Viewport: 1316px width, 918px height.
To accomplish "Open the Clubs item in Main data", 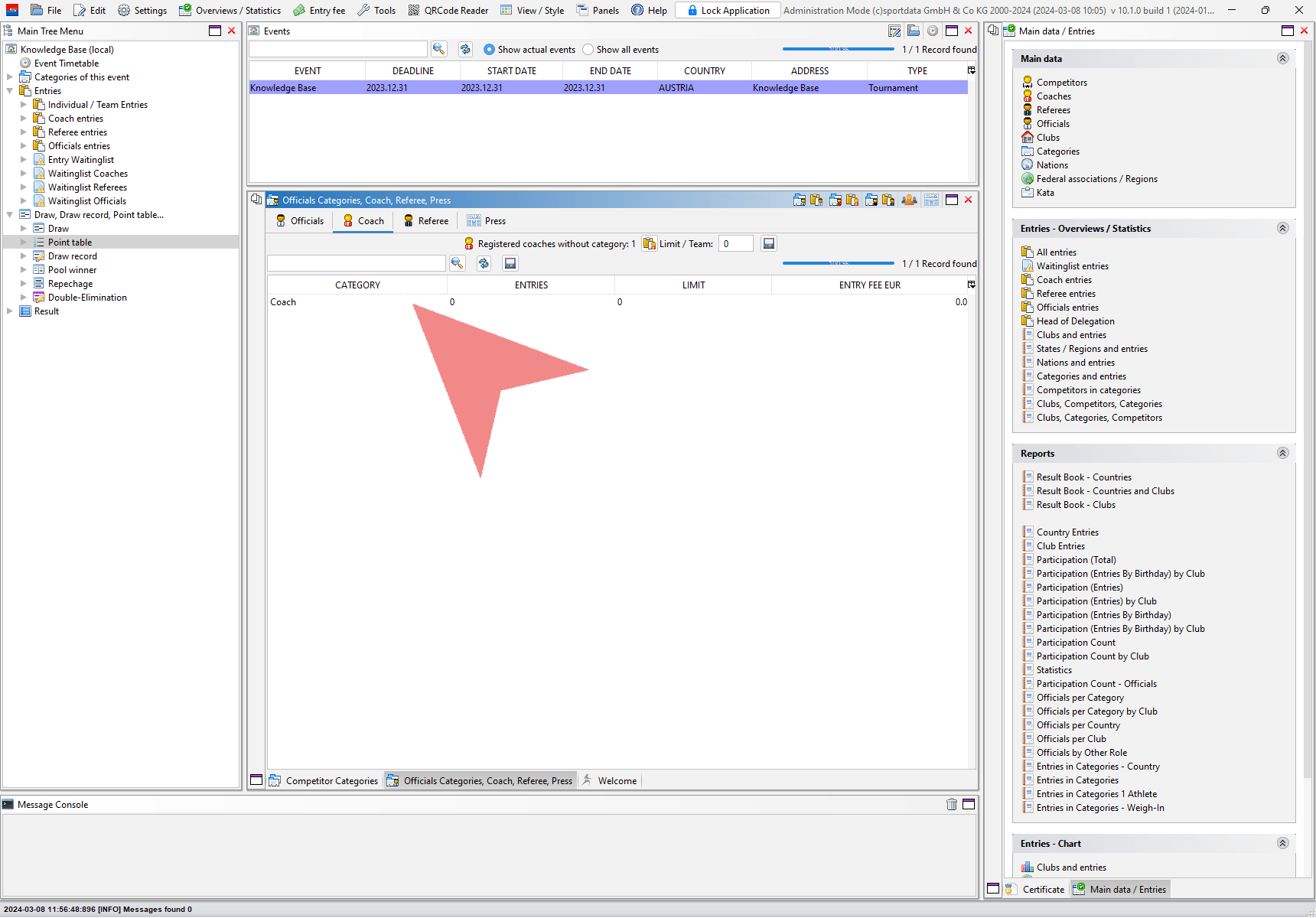I will point(1047,138).
